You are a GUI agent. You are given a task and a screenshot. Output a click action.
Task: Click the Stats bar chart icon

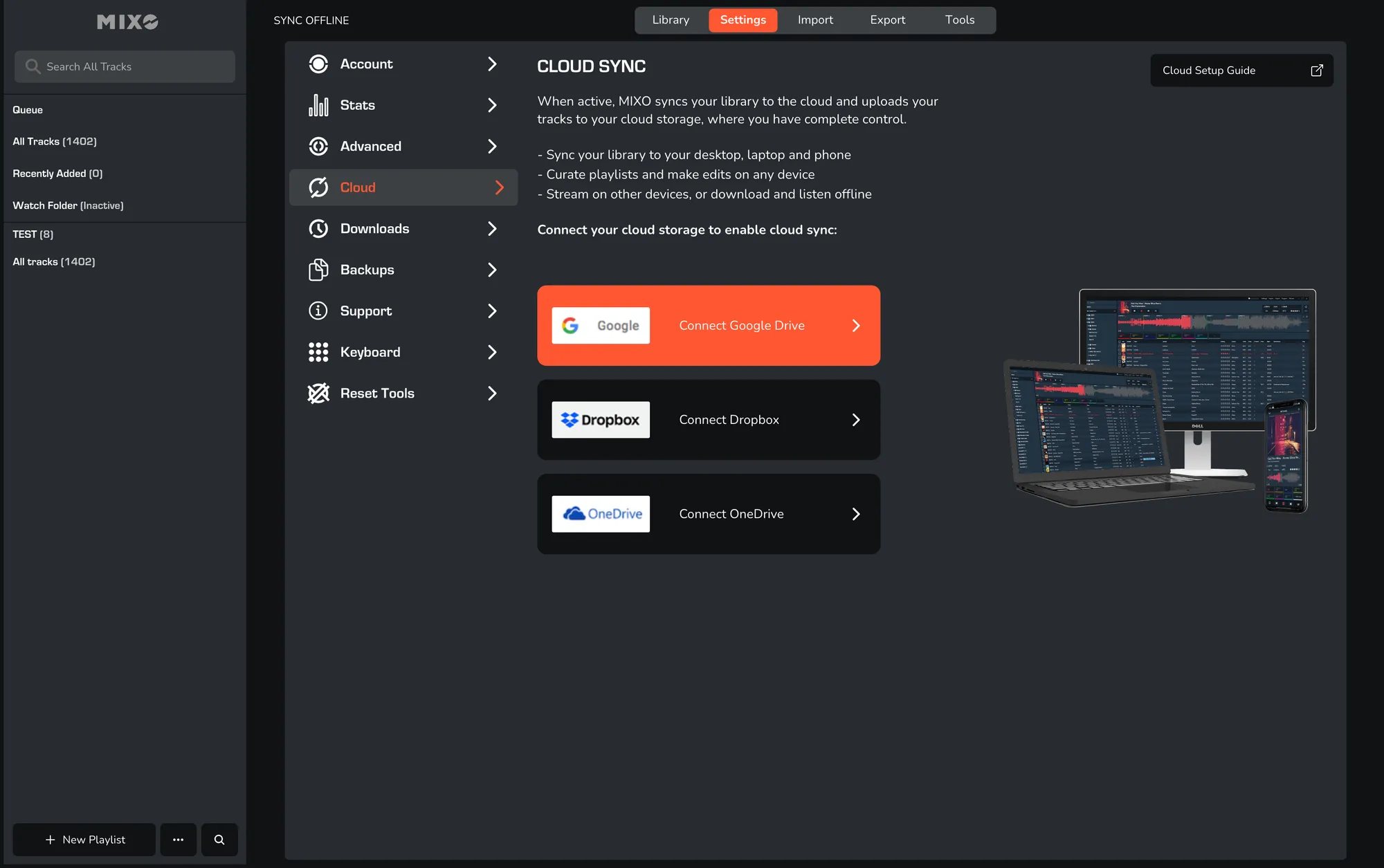point(318,105)
